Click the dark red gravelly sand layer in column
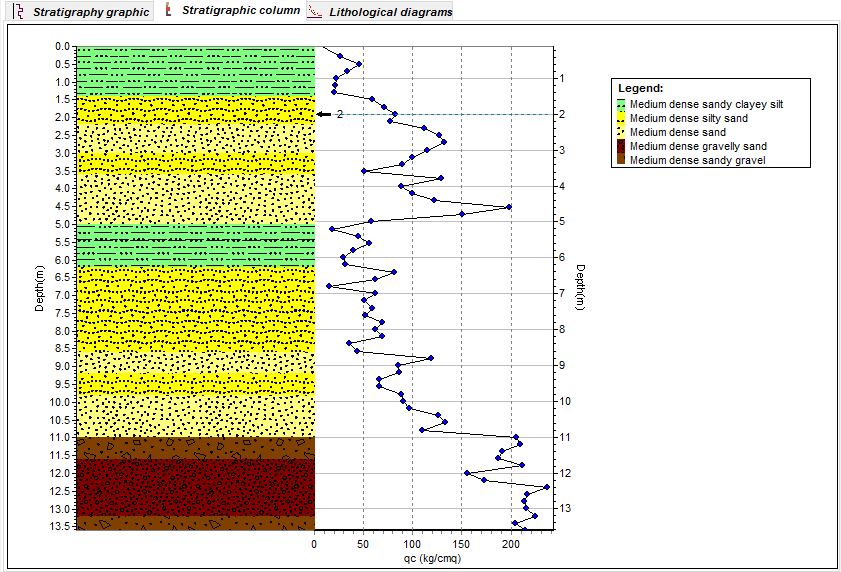841x572 pixels. click(x=196, y=486)
